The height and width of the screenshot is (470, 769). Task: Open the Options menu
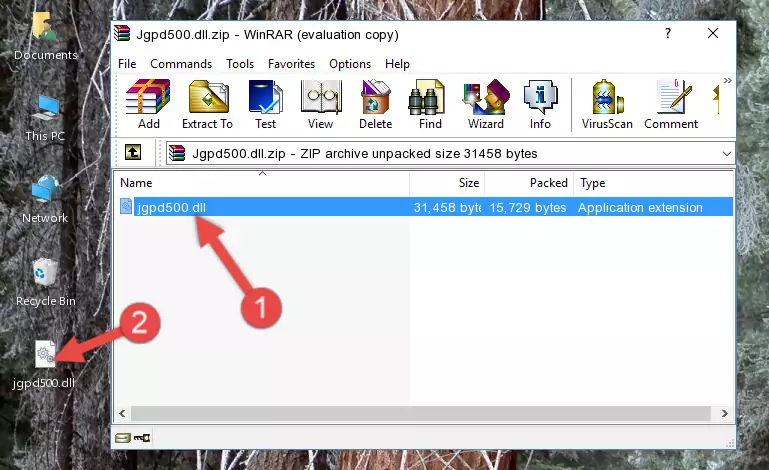(350, 64)
